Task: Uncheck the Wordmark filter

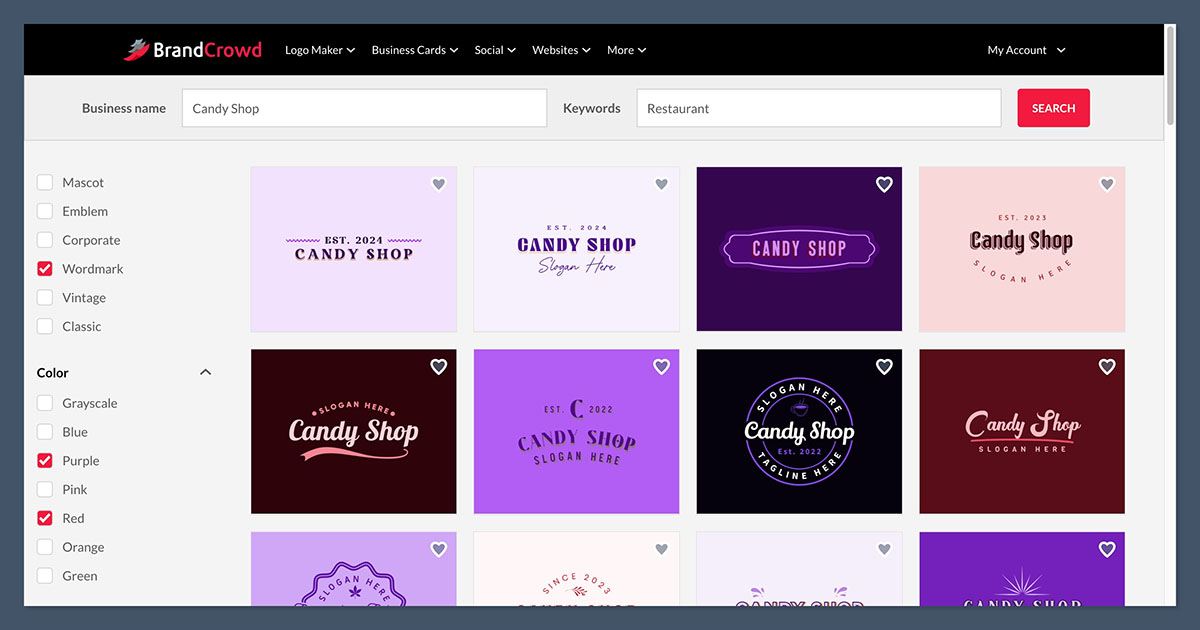Action: [44, 268]
